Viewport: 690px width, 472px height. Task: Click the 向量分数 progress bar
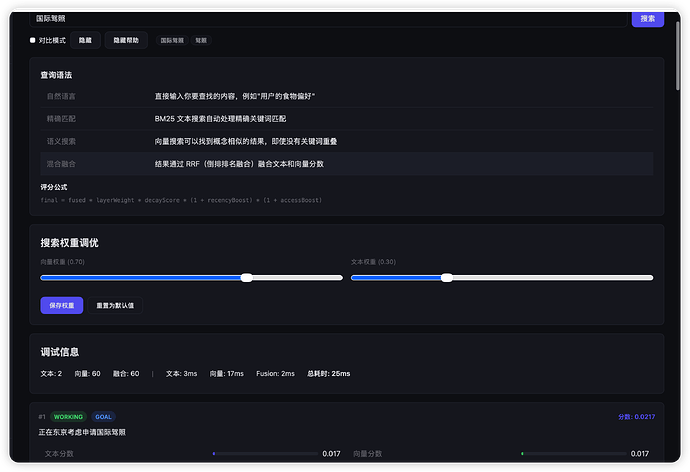(574, 454)
